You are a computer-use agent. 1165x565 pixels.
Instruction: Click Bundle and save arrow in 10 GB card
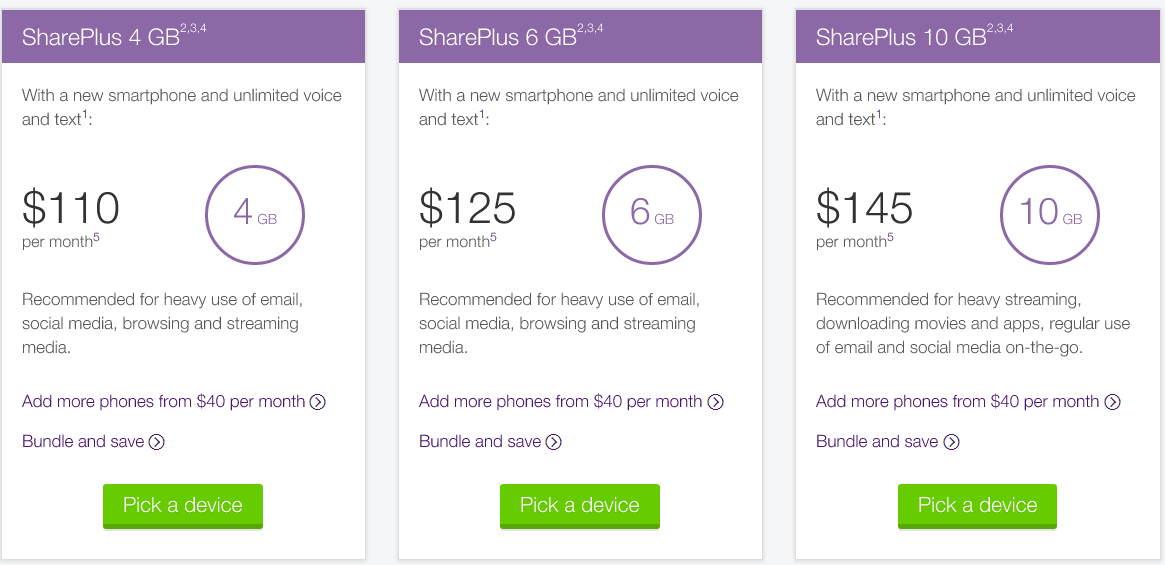[x=951, y=442]
